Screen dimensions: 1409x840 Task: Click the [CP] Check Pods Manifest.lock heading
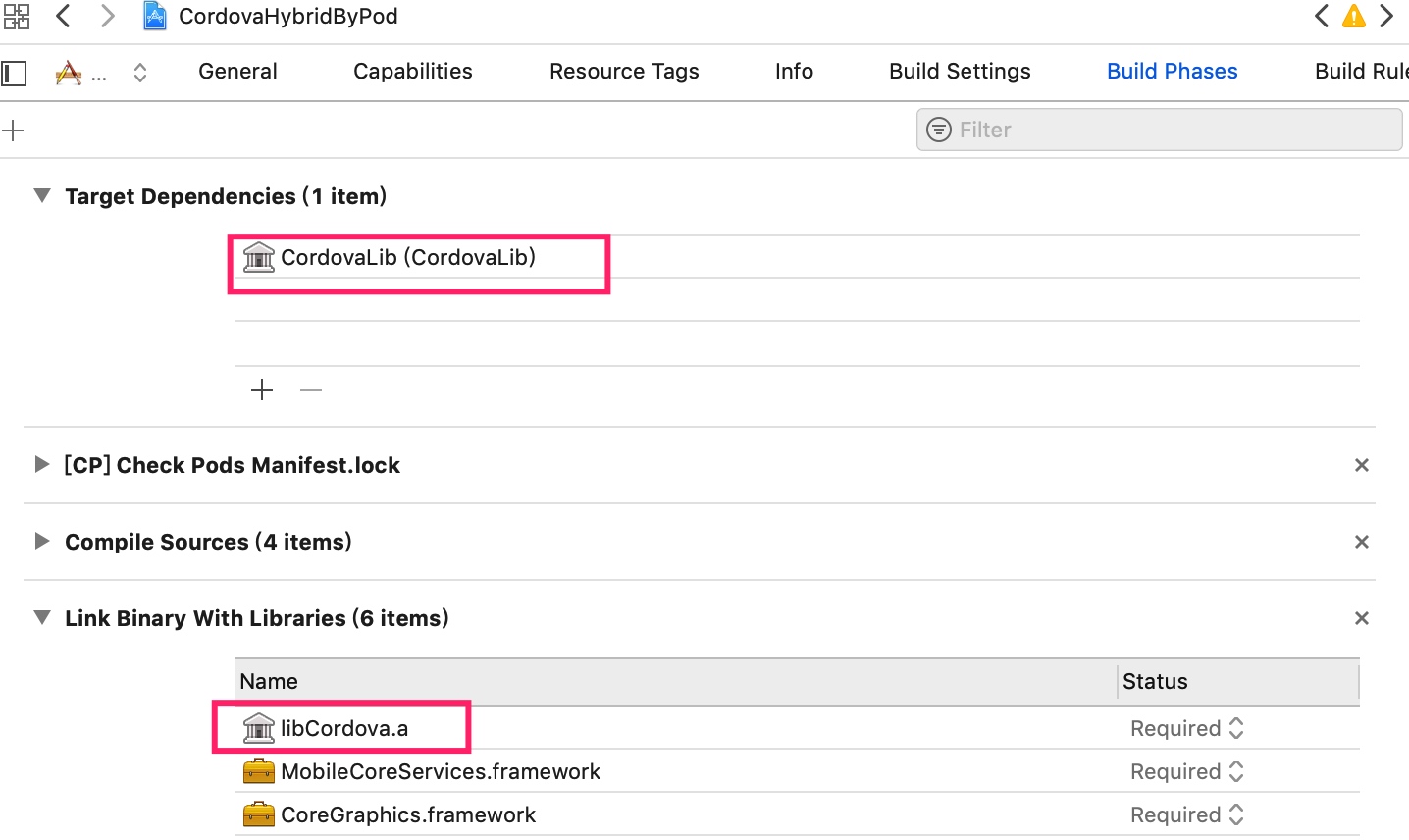232,465
